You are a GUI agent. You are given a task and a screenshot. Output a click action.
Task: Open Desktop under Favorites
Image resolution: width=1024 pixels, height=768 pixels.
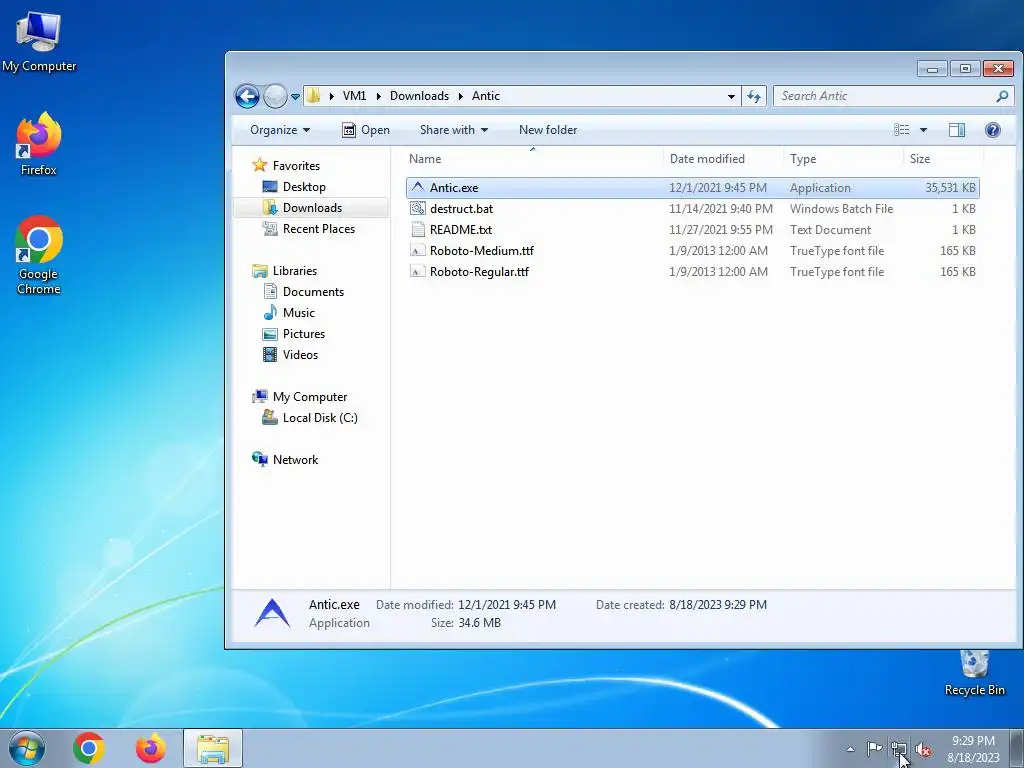(304, 187)
